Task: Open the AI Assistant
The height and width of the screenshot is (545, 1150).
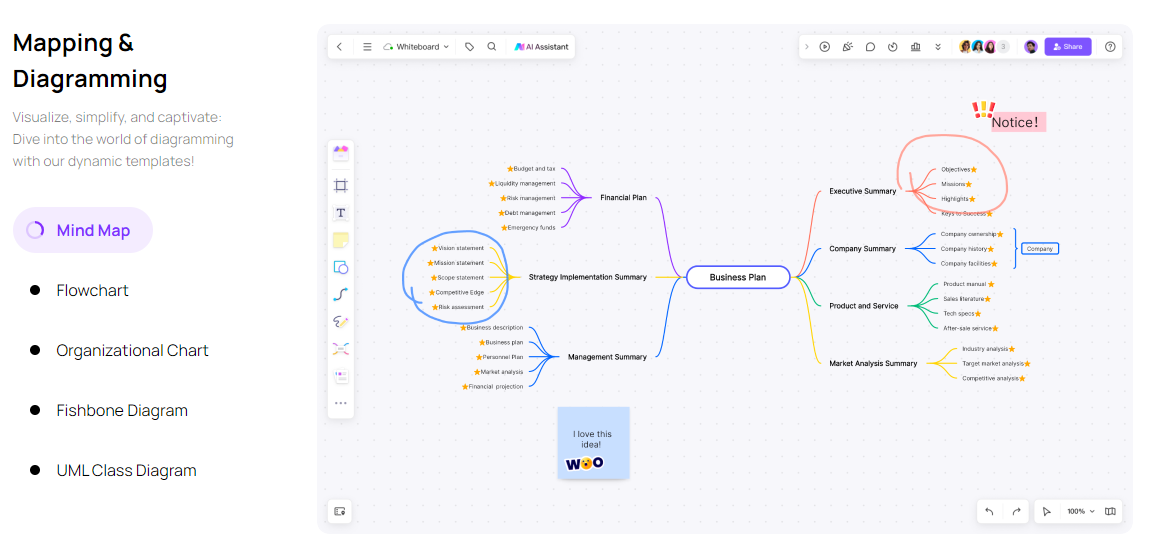Action: tap(541, 47)
